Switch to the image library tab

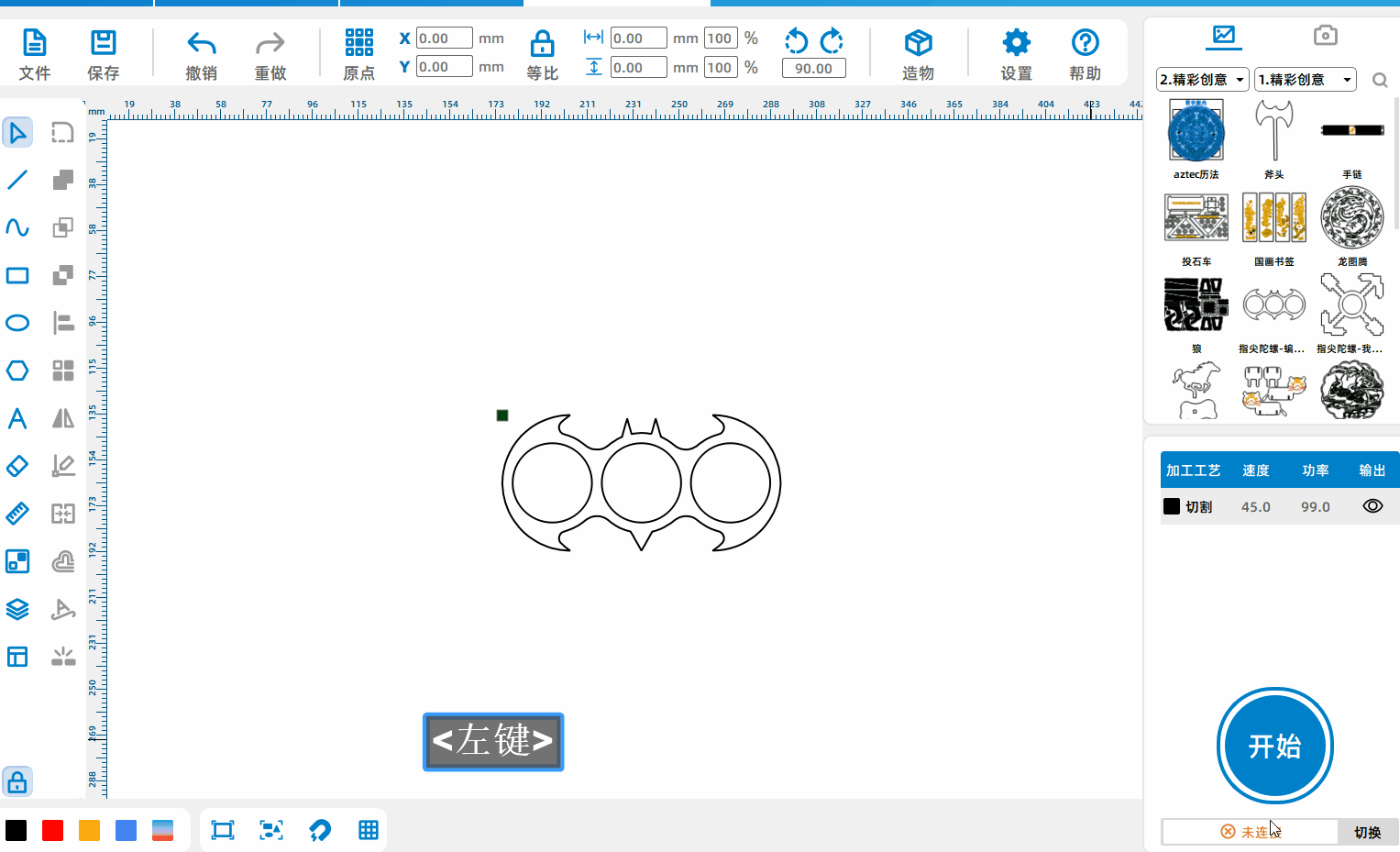coord(1224,36)
